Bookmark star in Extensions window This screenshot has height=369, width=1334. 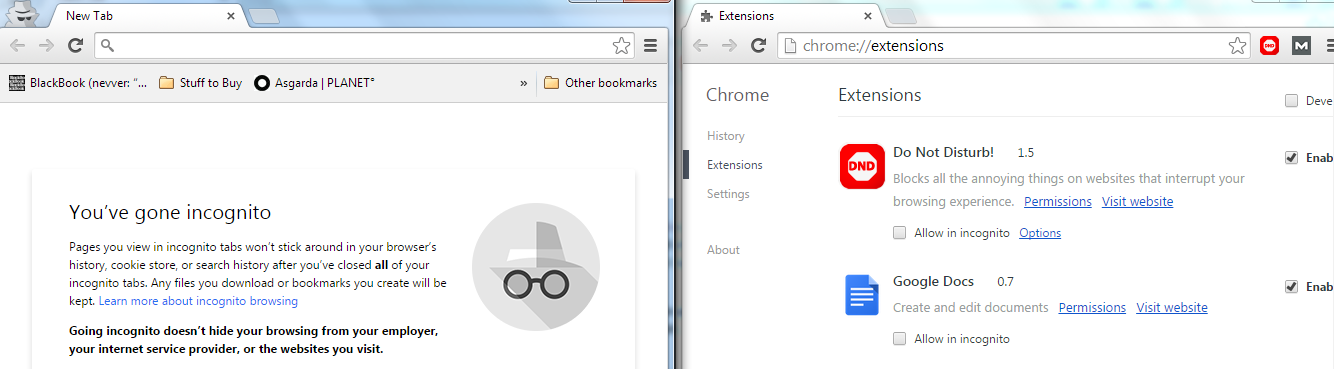pos(1238,46)
